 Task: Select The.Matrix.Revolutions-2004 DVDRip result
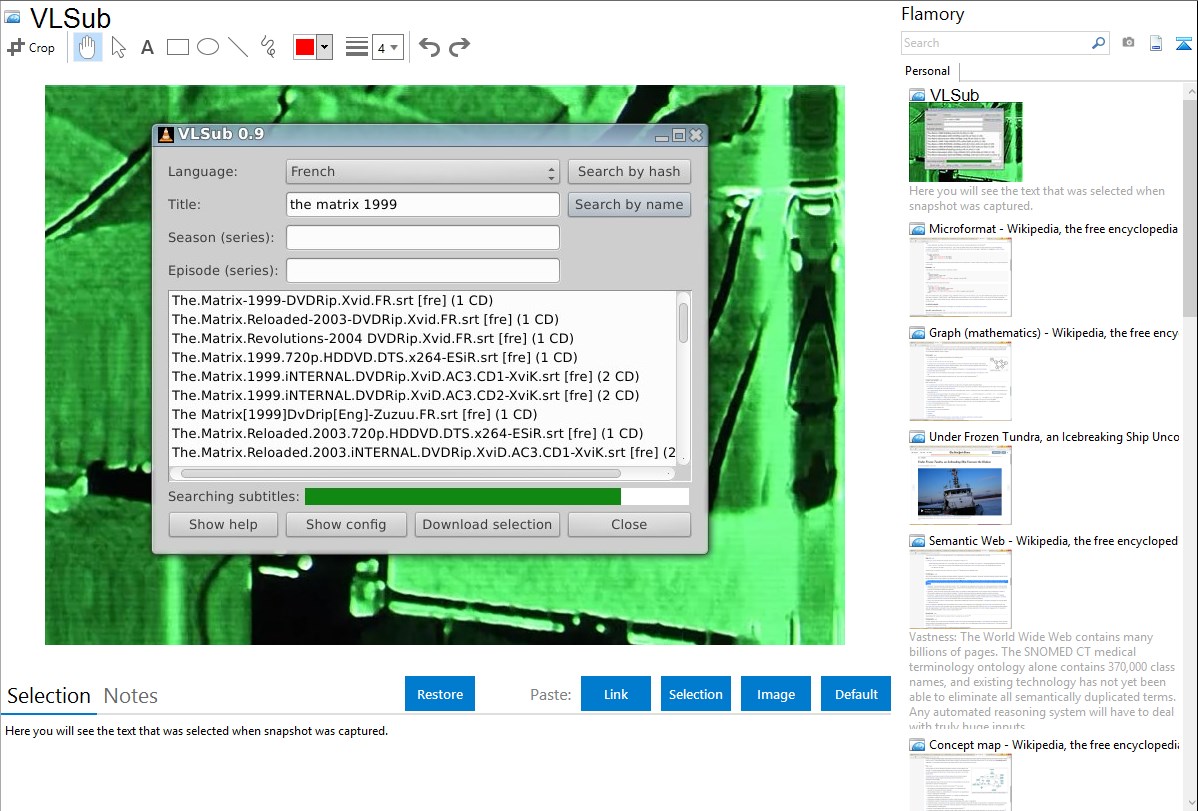[x=372, y=339]
